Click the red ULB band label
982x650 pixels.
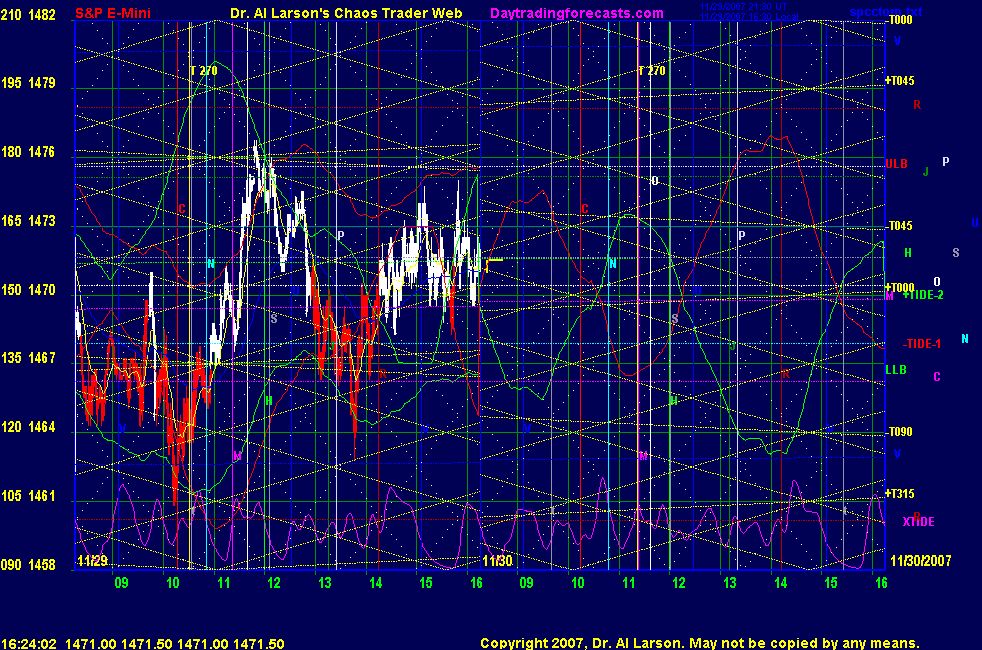pos(896,163)
